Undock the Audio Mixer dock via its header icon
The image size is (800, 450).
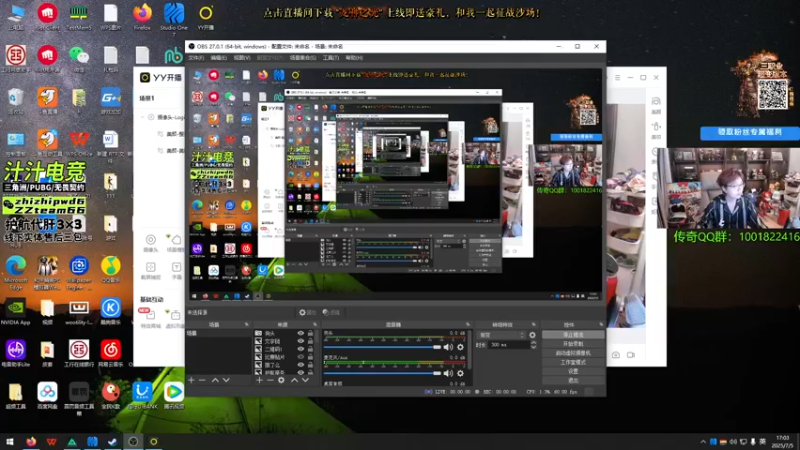click(467, 324)
